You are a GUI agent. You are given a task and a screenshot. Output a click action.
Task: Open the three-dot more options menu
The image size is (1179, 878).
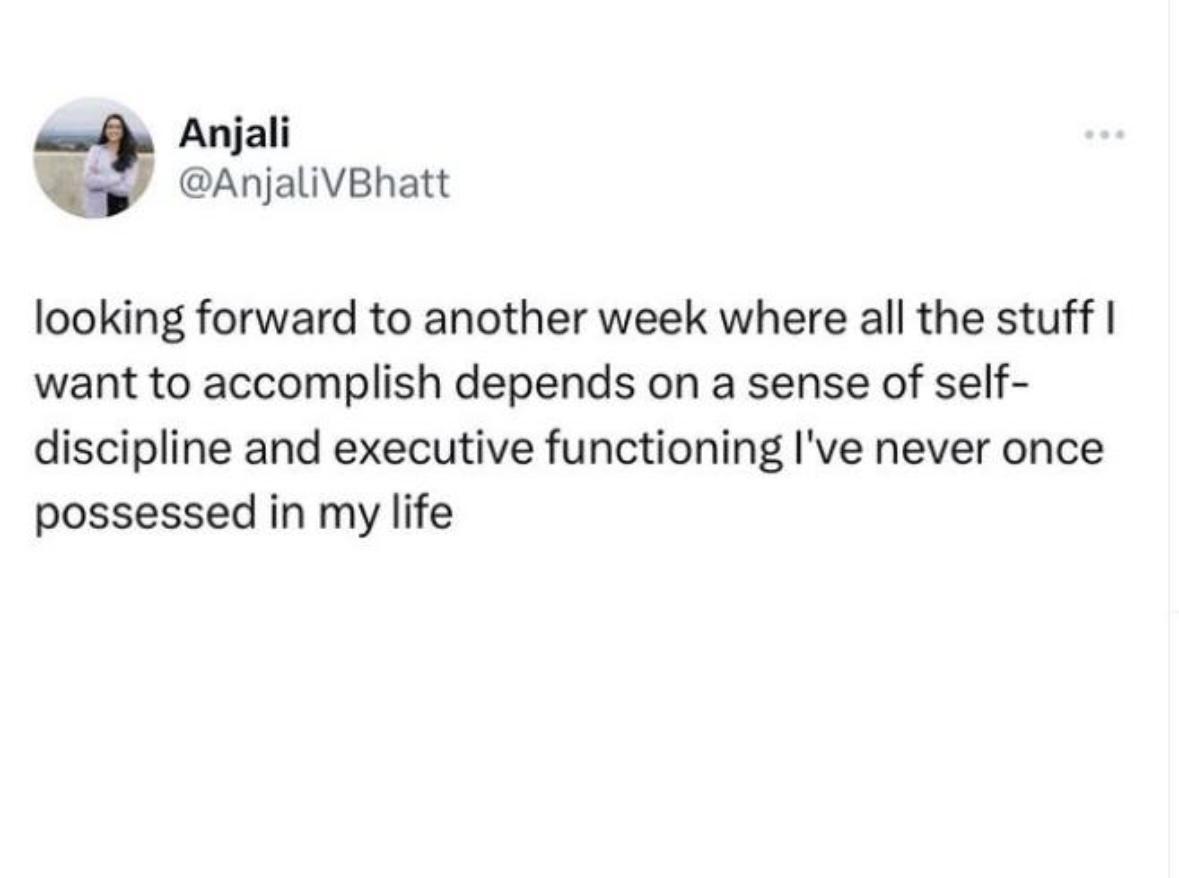(x=1104, y=135)
